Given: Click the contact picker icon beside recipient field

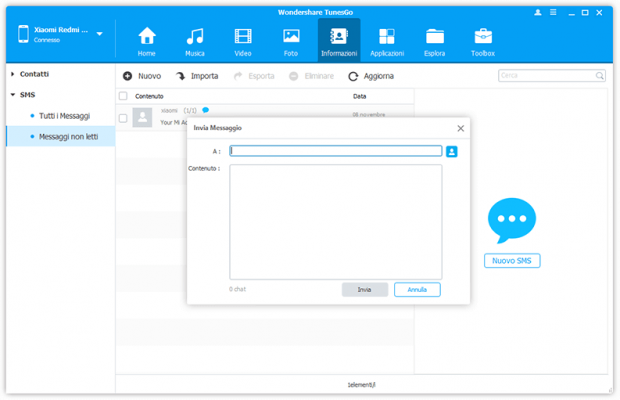Looking at the screenshot, I should point(452,152).
